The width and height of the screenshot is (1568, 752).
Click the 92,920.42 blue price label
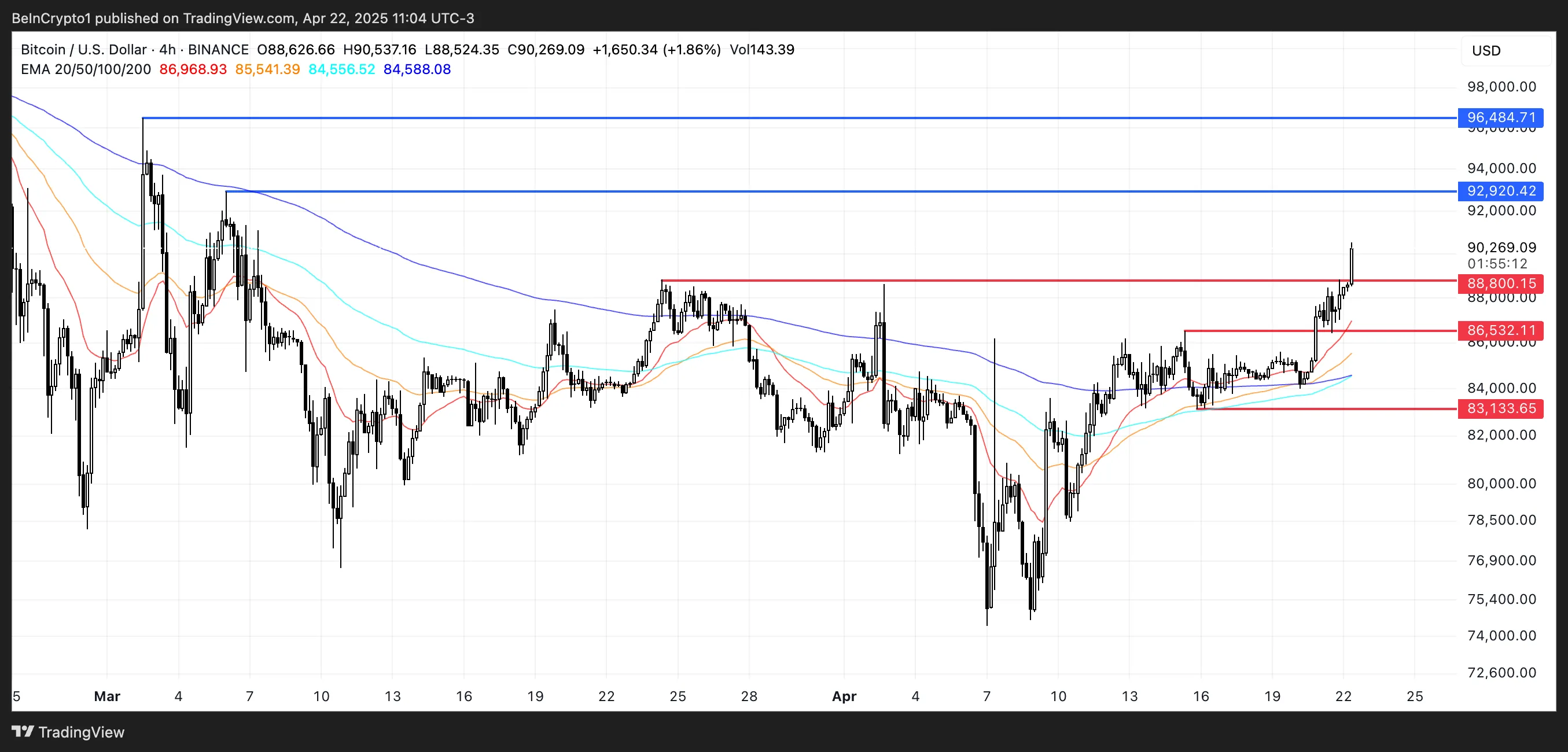pyautogui.click(x=1500, y=191)
